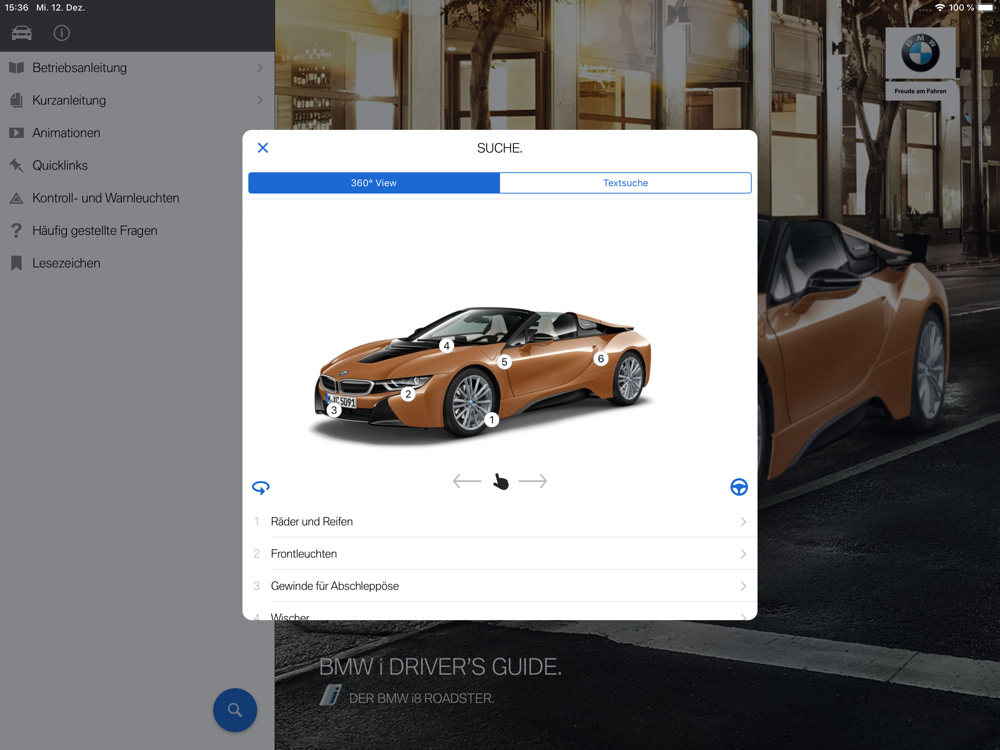Tap the Animationen play icon

tap(17, 133)
